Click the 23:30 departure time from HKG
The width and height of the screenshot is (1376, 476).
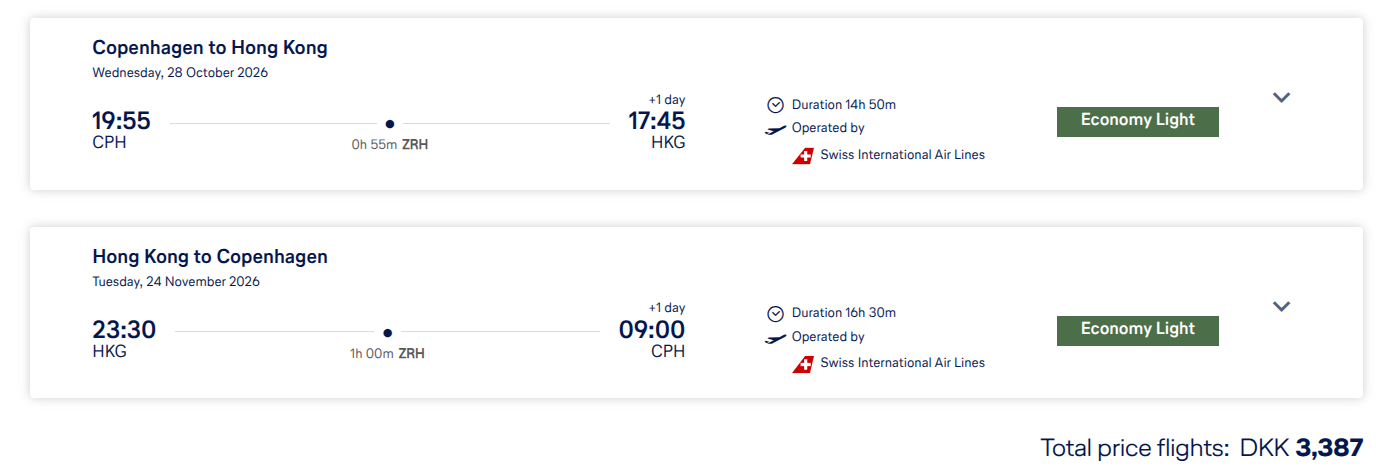click(124, 330)
